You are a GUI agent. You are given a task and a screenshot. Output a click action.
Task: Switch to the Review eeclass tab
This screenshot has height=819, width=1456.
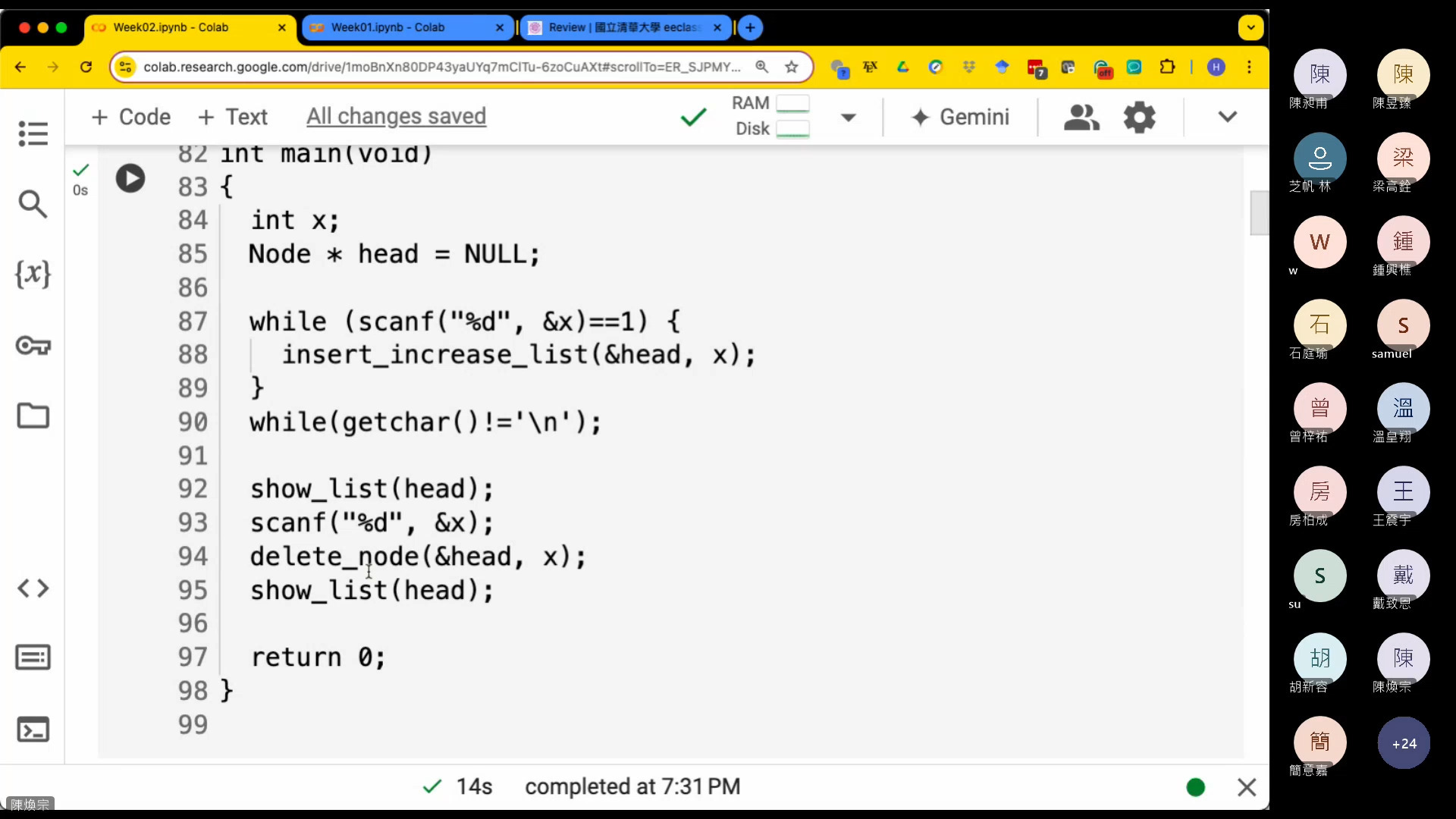tap(623, 27)
